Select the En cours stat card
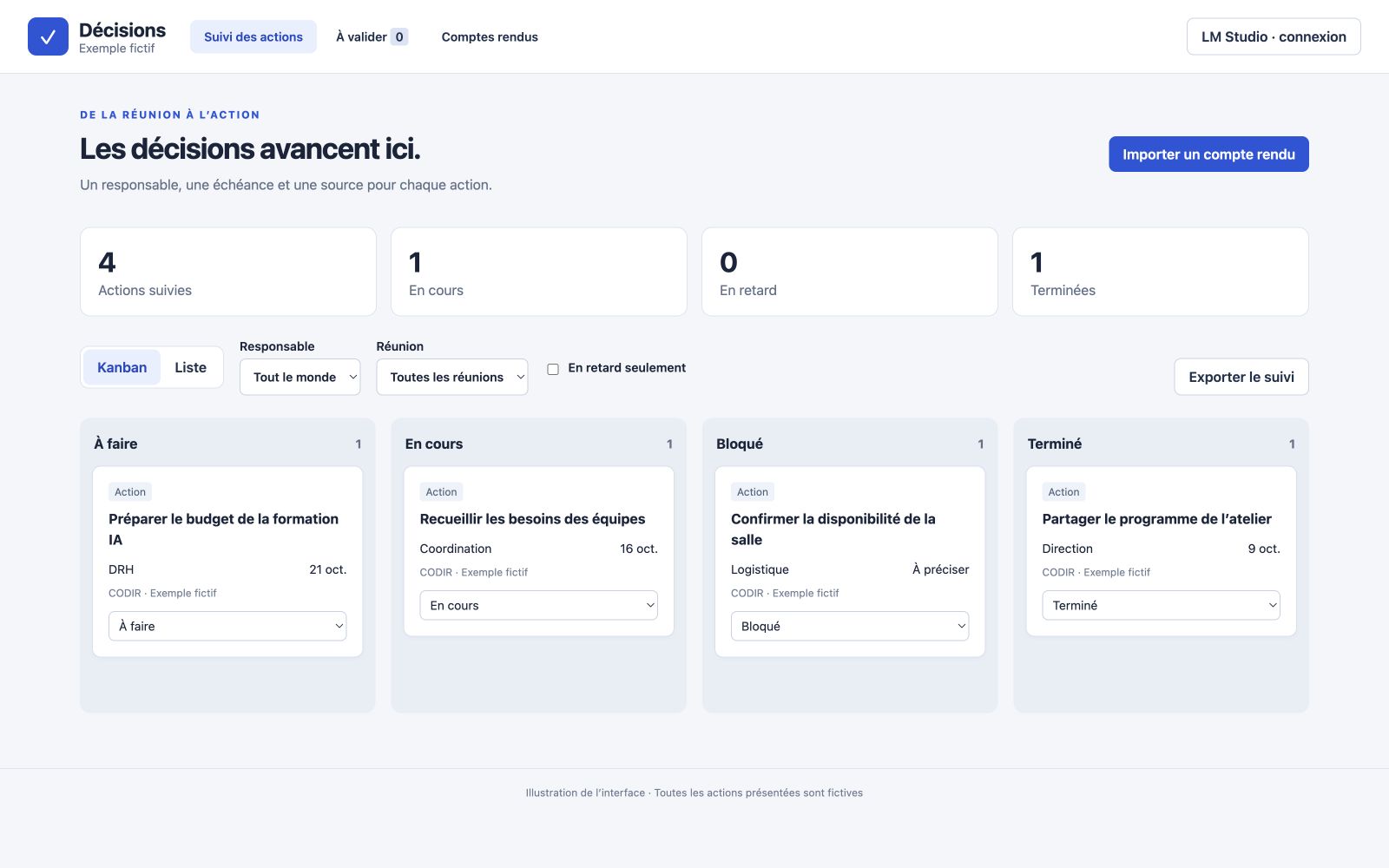The width and height of the screenshot is (1389, 868). click(x=539, y=272)
